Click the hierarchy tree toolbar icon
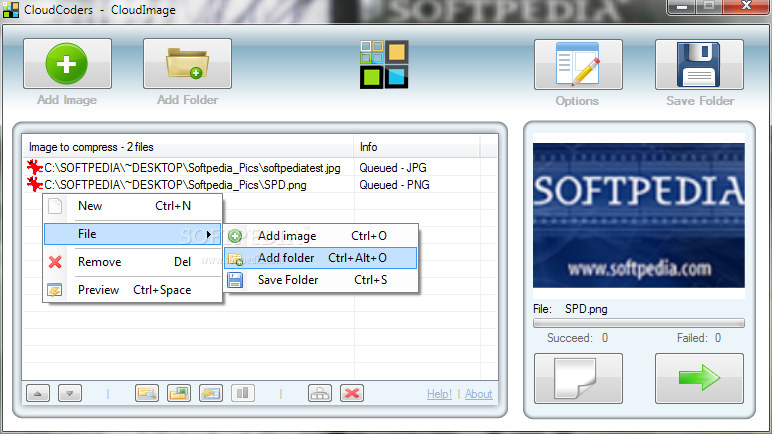Image resolution: width=772 pixels, height=434 pixels. pos(320,393)
